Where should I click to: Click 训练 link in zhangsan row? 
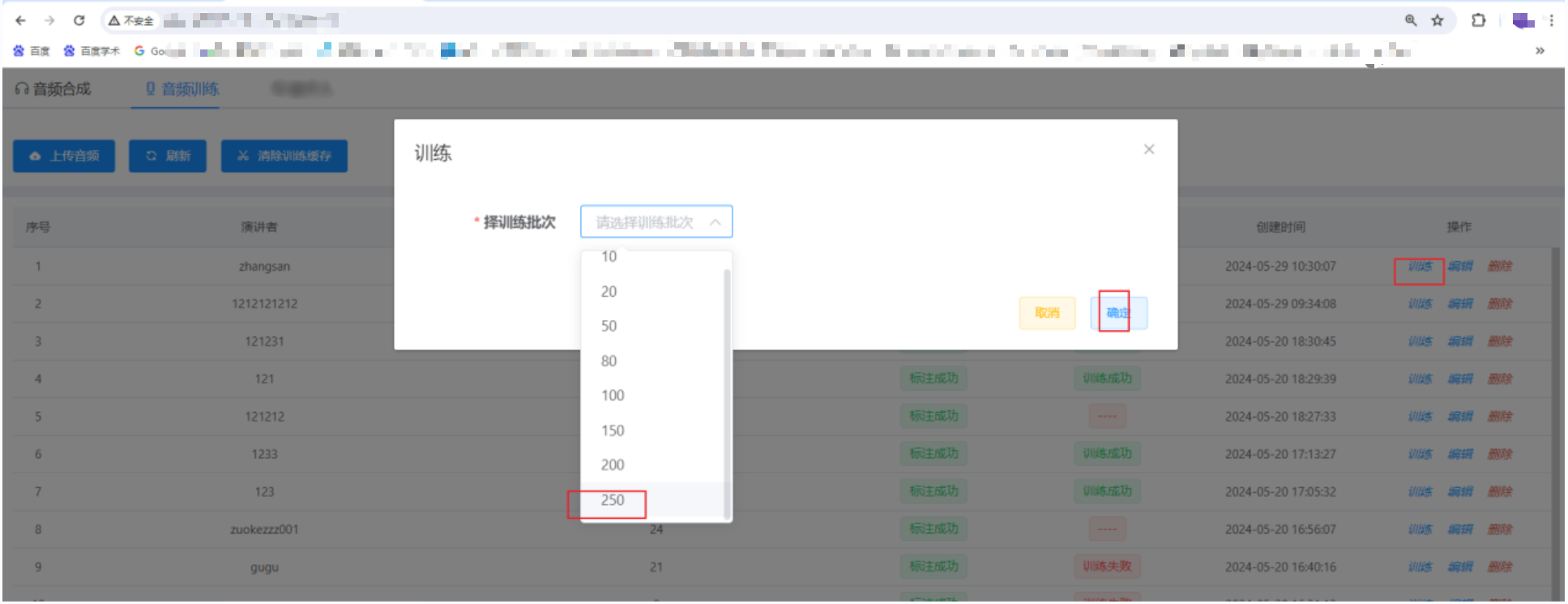tap(1420, 266)
